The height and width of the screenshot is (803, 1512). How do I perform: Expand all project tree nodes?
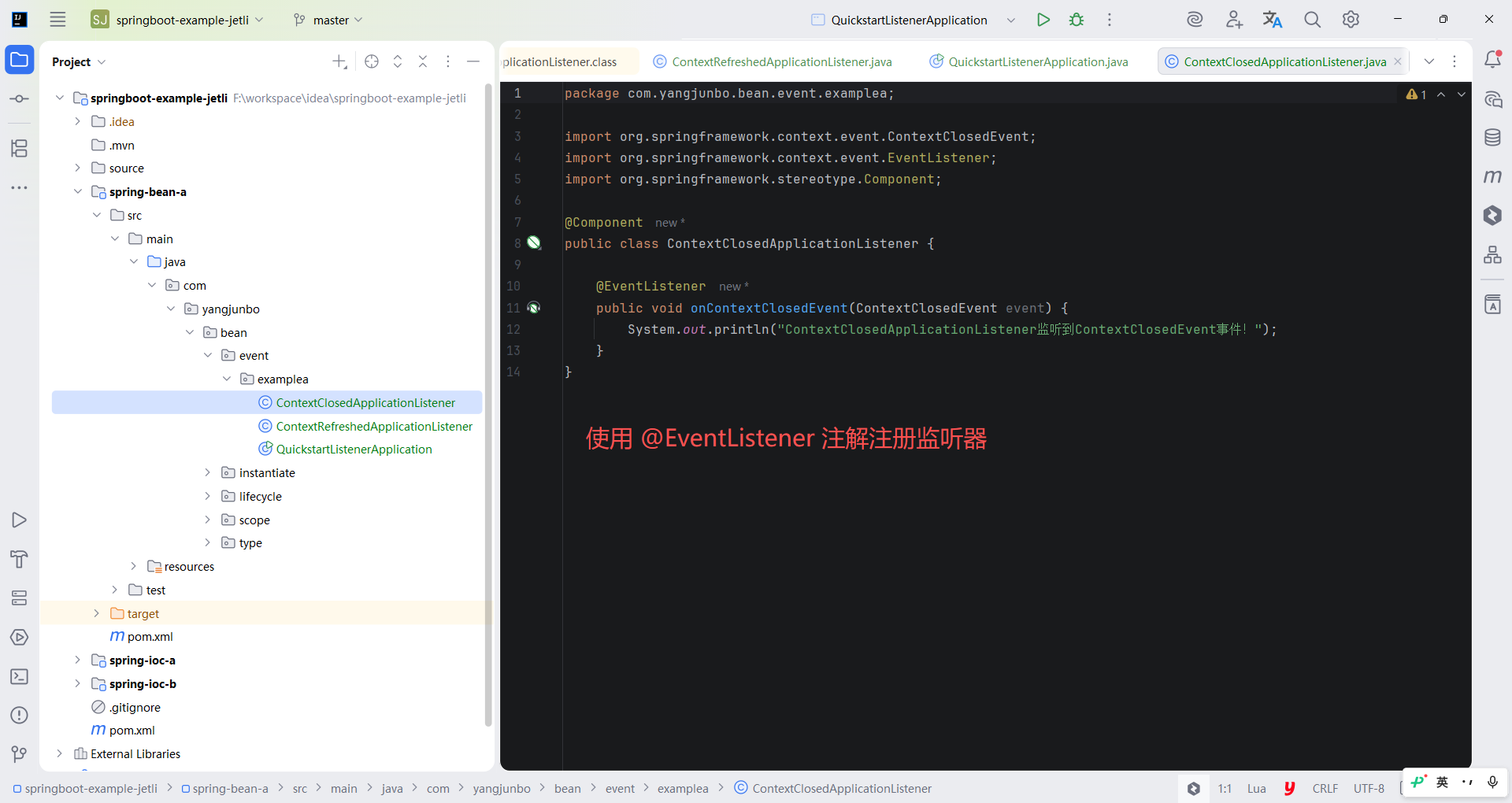(x=398, y=61)
